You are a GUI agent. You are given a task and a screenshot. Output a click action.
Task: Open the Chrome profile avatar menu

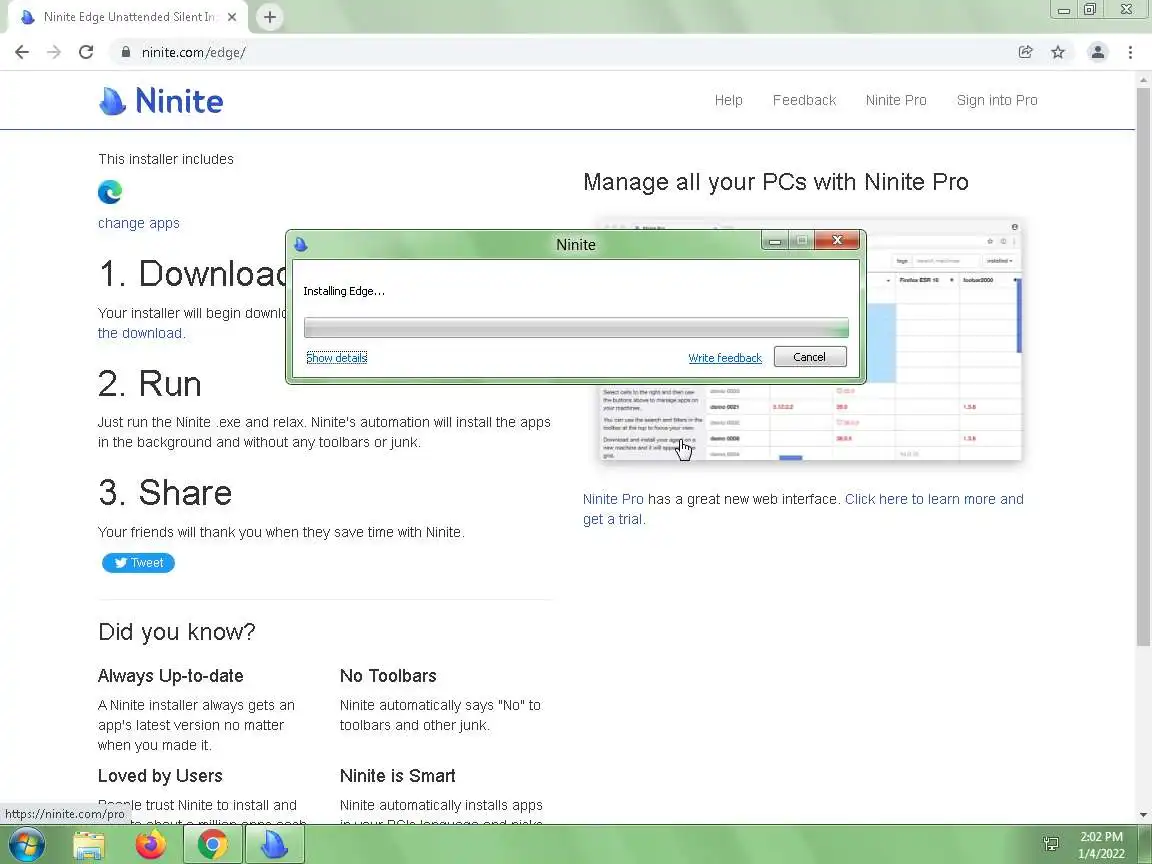coord(1098,52)
